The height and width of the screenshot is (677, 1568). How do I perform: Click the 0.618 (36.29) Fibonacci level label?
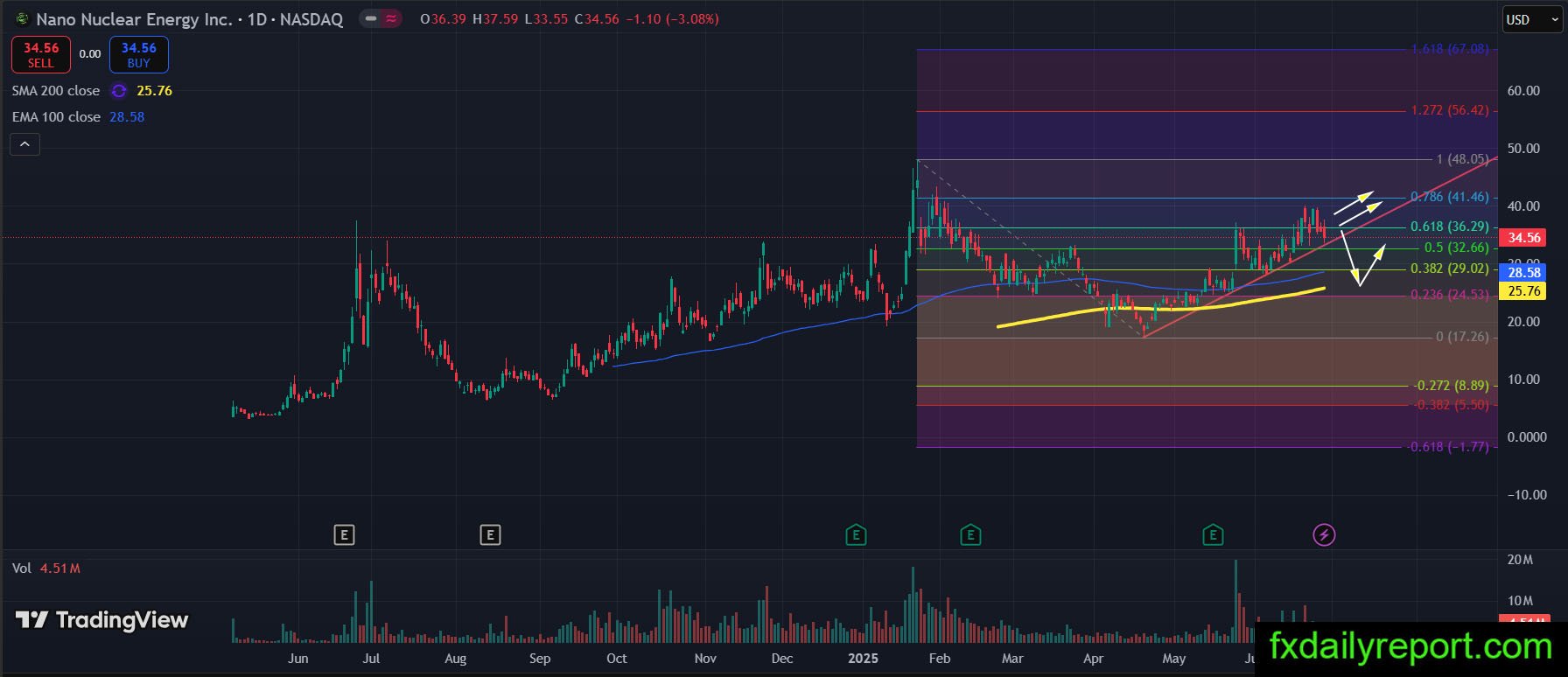[1449, 227]
